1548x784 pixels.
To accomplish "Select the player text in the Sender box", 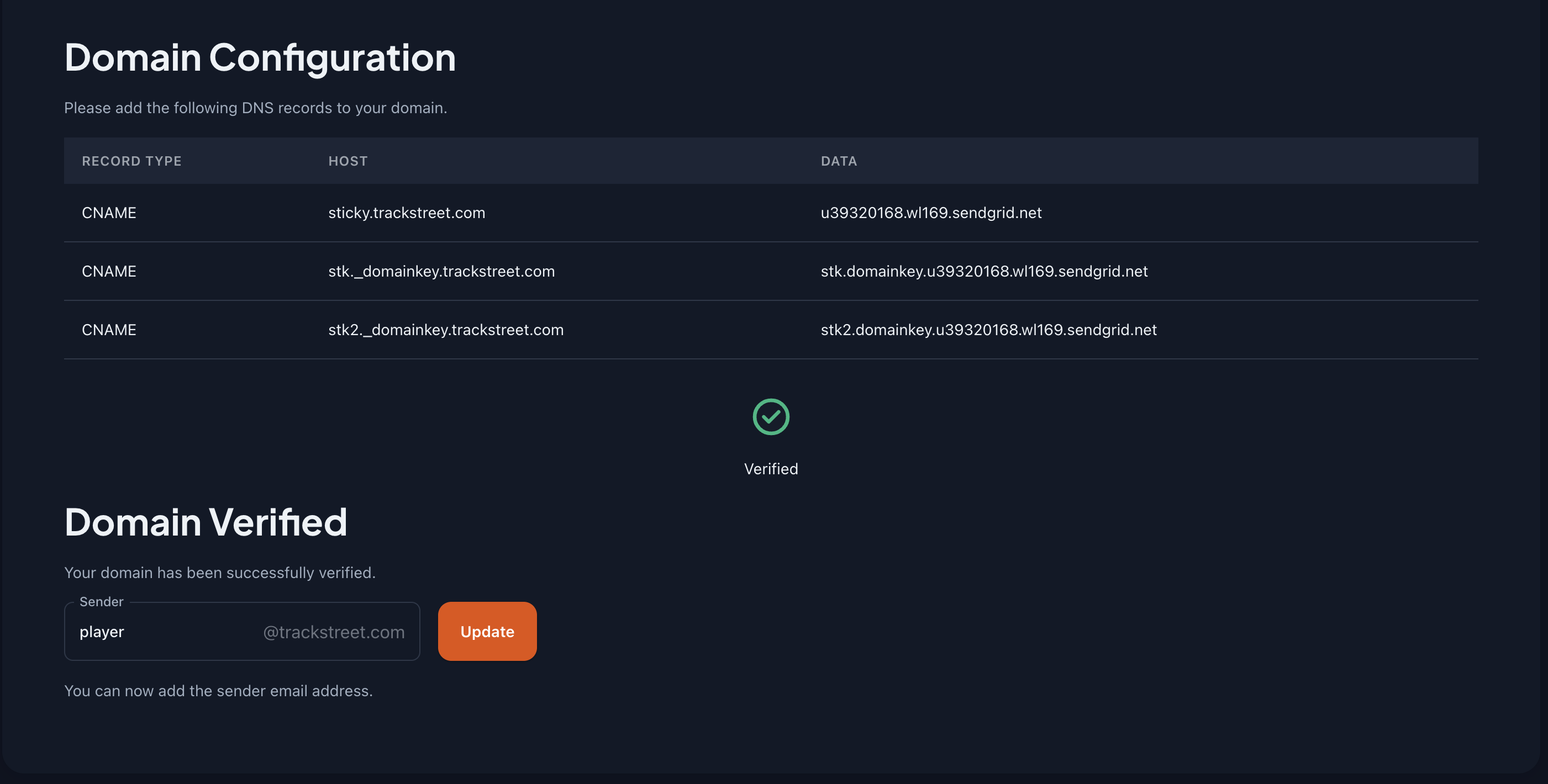I will click(x=101, y=632).
